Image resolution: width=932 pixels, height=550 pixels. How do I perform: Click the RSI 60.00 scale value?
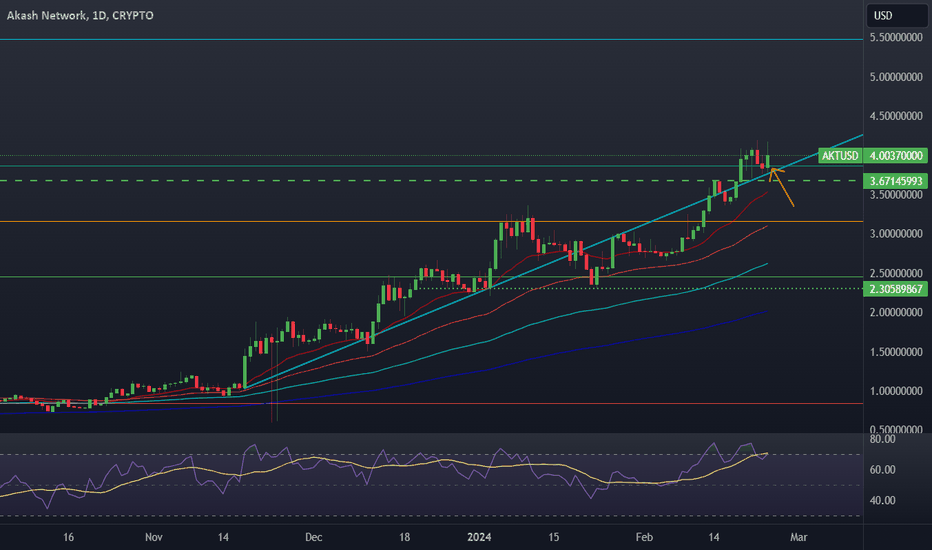point(882,470)
